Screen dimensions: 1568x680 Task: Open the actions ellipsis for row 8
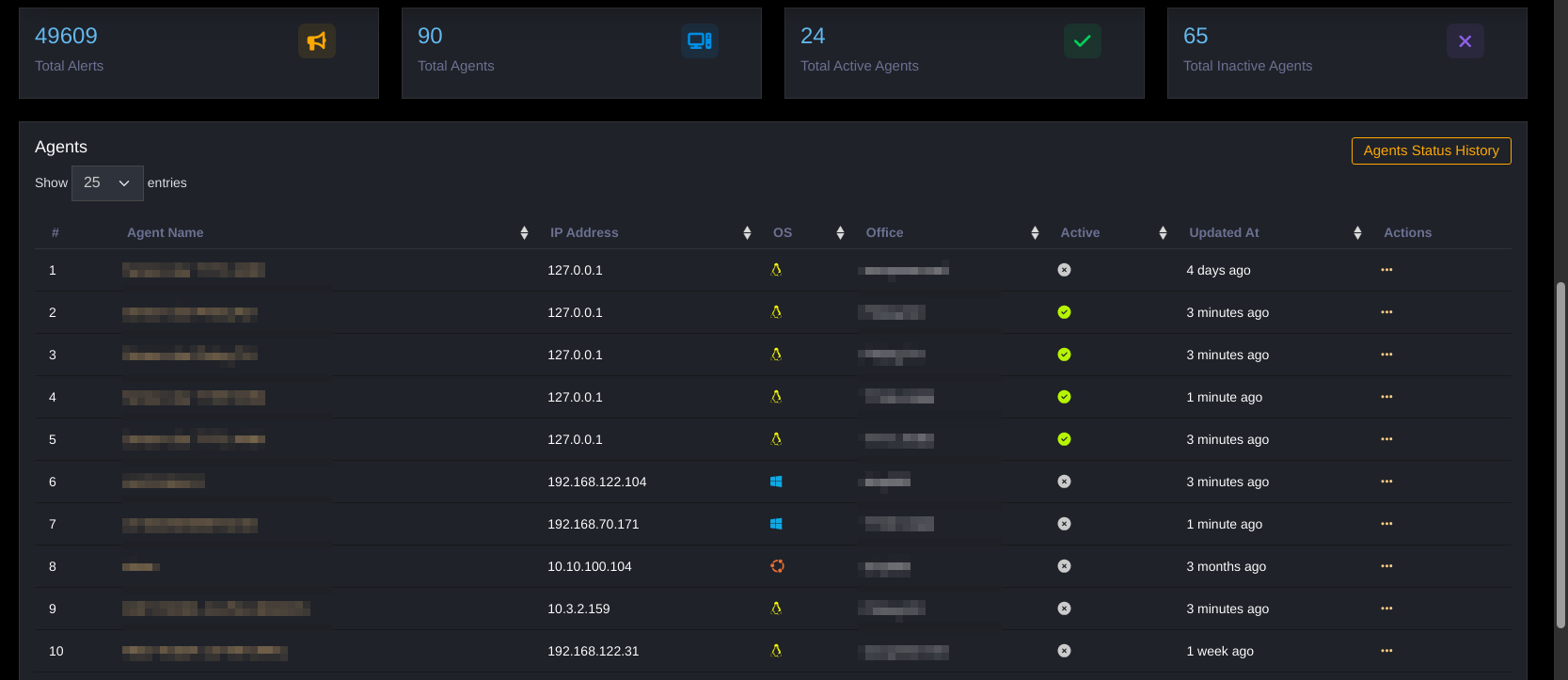pos(1386,566)
